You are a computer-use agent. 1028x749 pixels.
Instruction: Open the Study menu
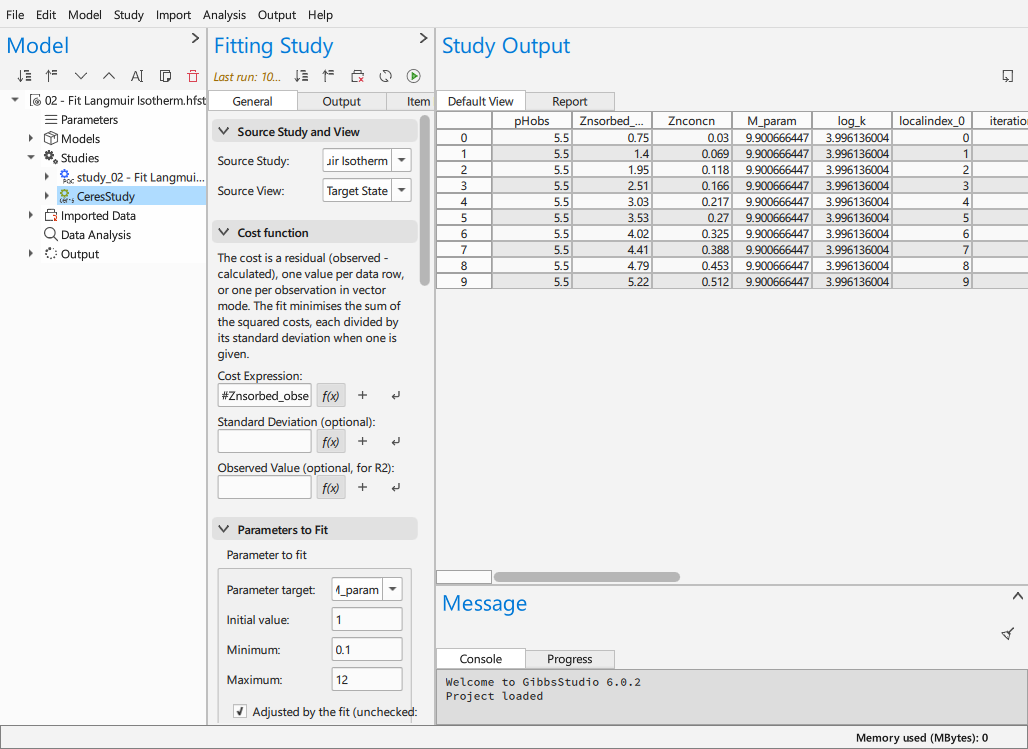[128, 14]
